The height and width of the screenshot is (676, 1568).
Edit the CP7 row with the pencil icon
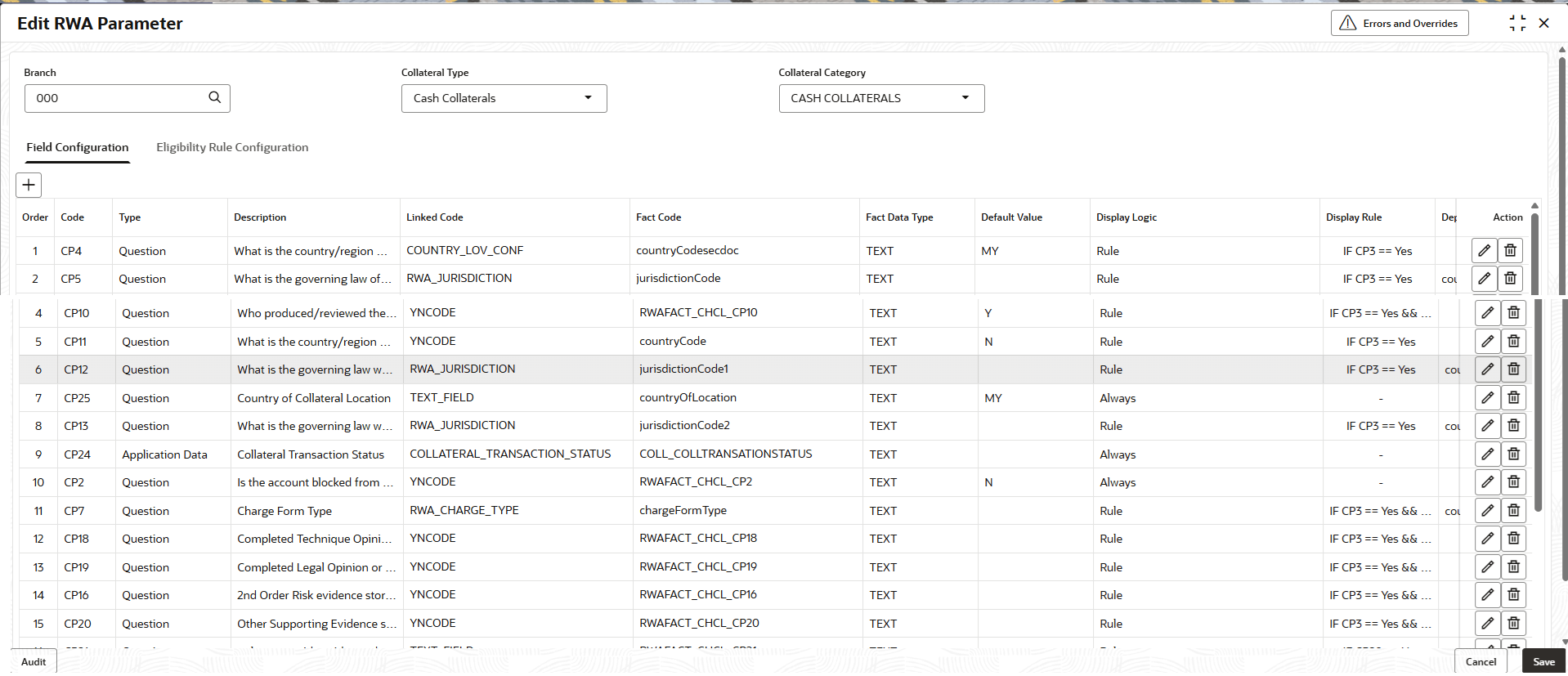pos(1487,511)
